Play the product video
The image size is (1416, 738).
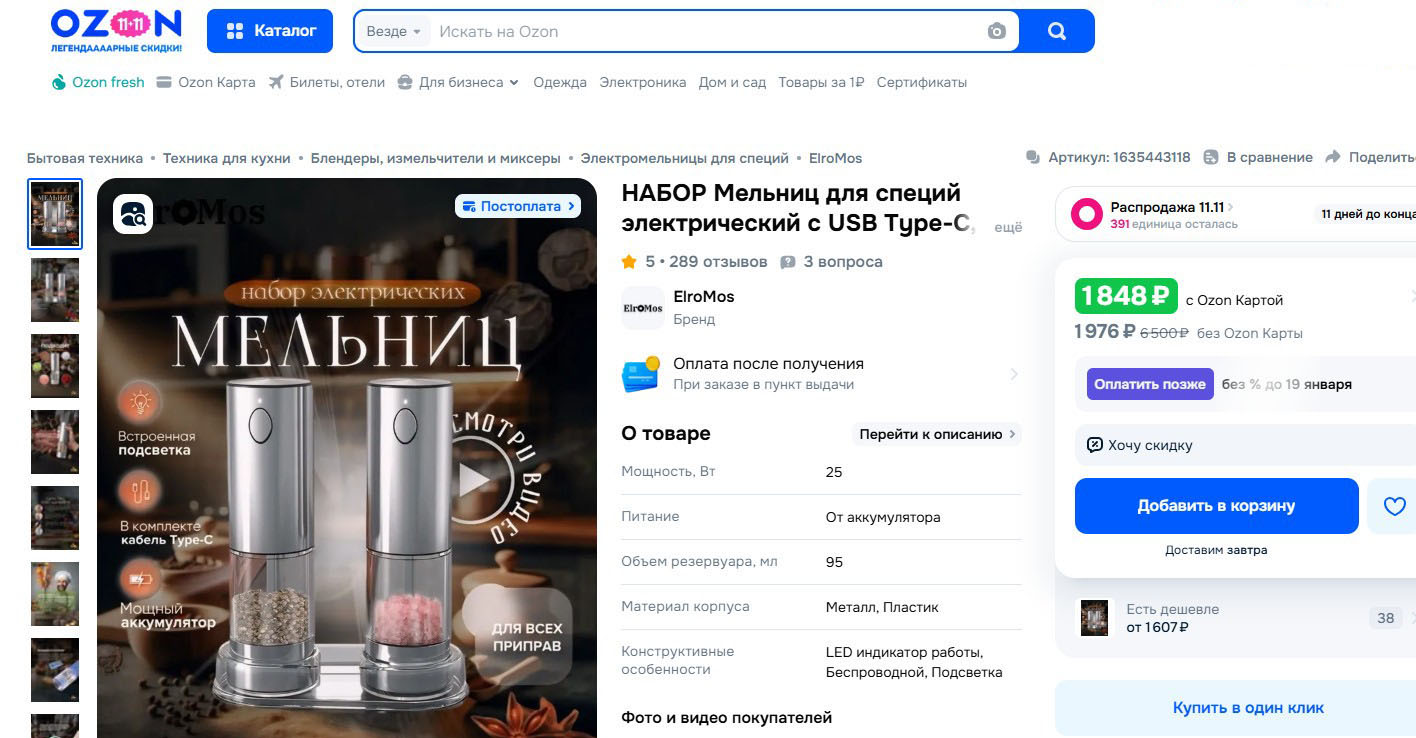(474, 481)
